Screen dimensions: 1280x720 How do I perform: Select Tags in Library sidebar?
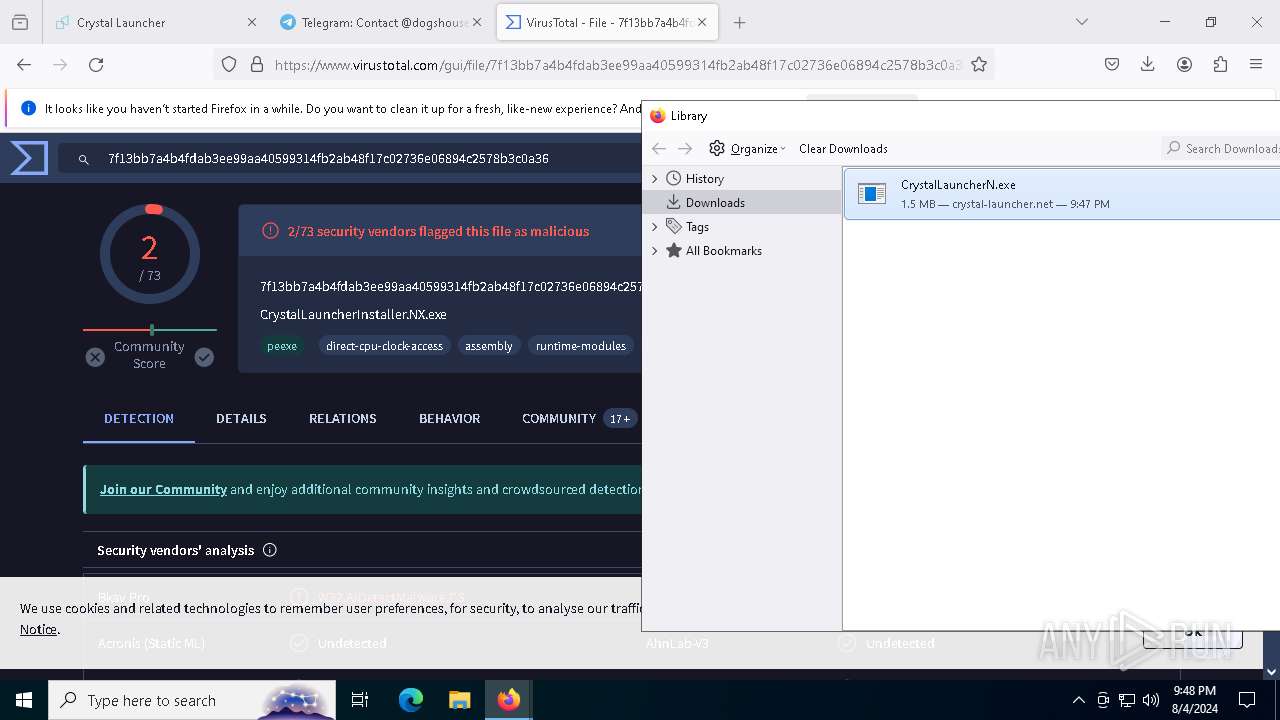(697, 226)
